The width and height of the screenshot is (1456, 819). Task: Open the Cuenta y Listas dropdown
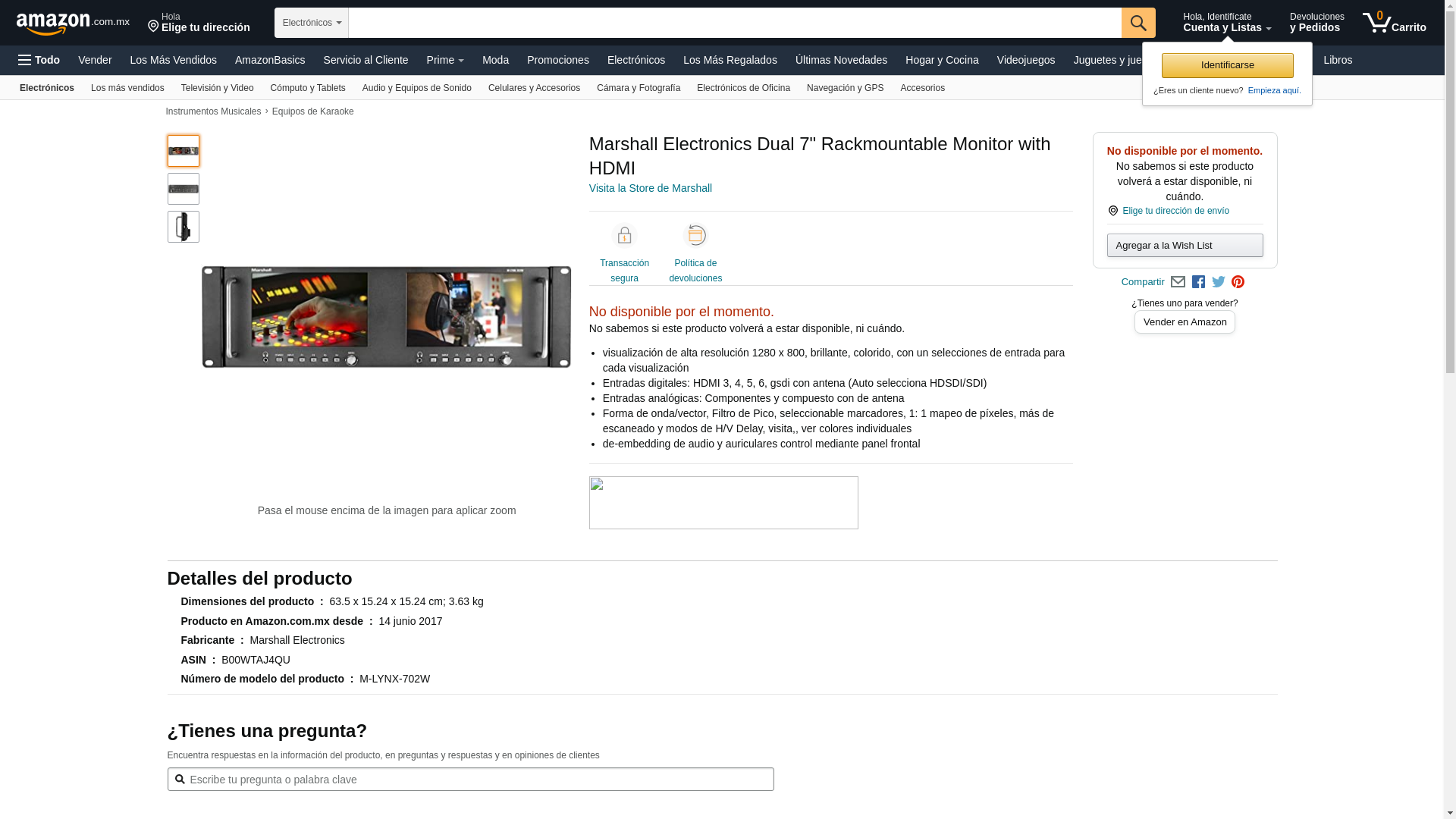click(x=1226, y=23)
